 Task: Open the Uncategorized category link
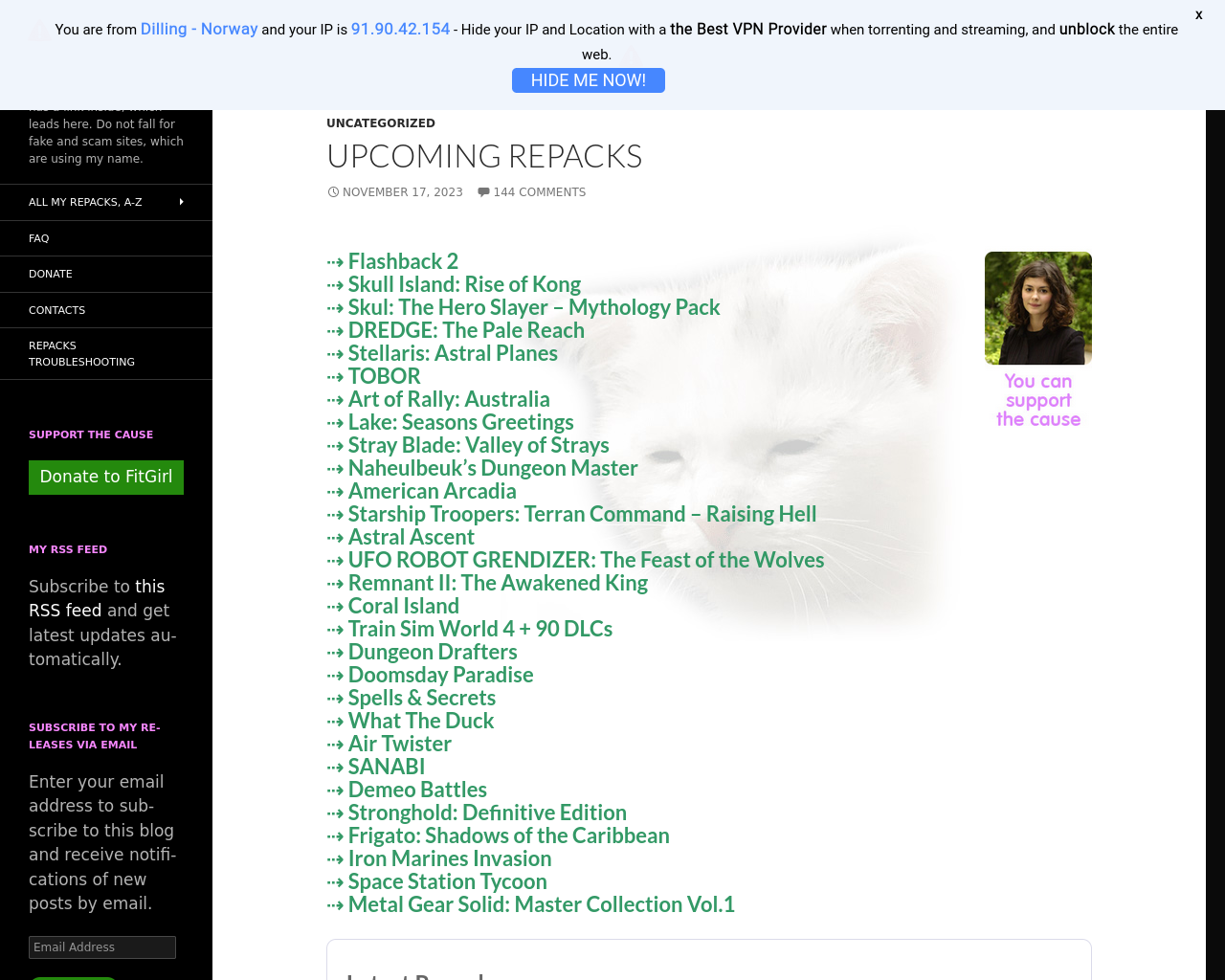[x=381, y=123]
